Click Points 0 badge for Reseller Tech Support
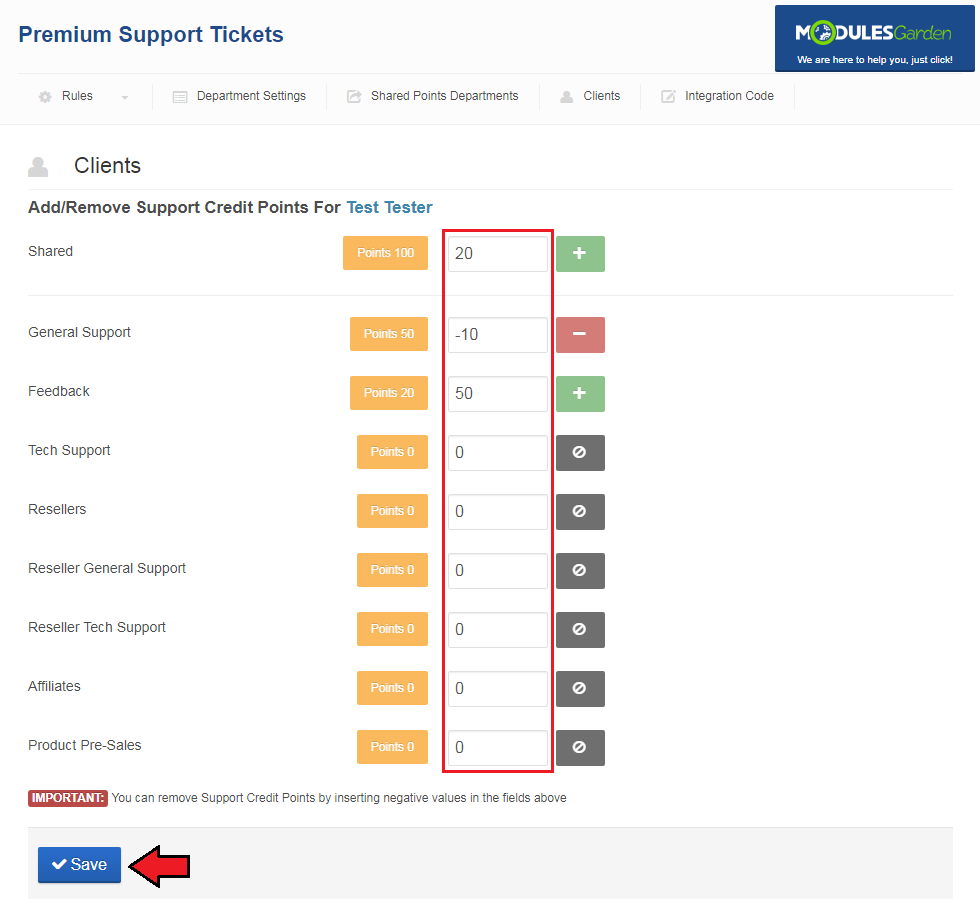 pyautogui.click(x=392, y=629)
